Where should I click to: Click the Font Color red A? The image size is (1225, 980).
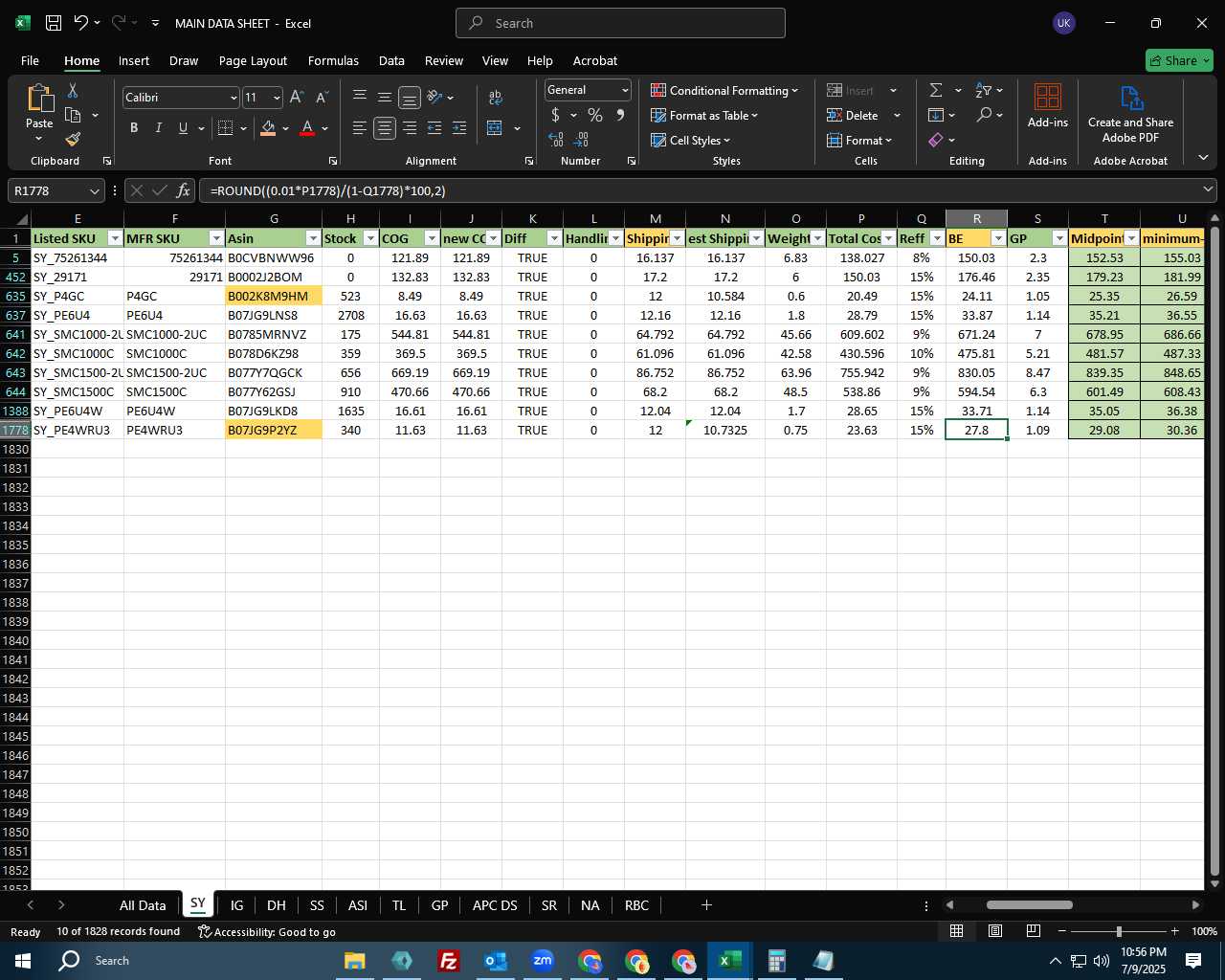[x=307, y=127]
